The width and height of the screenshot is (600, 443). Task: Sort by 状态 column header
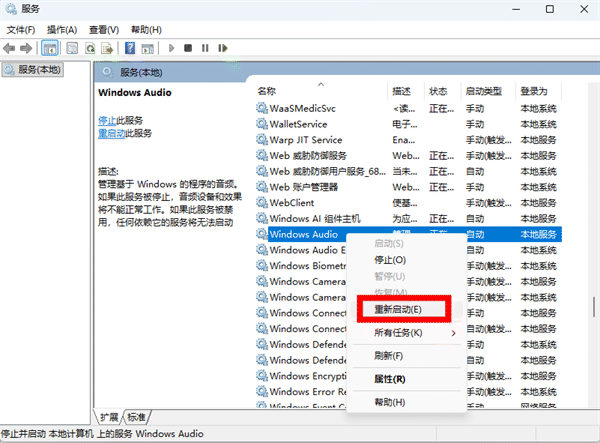442,91
